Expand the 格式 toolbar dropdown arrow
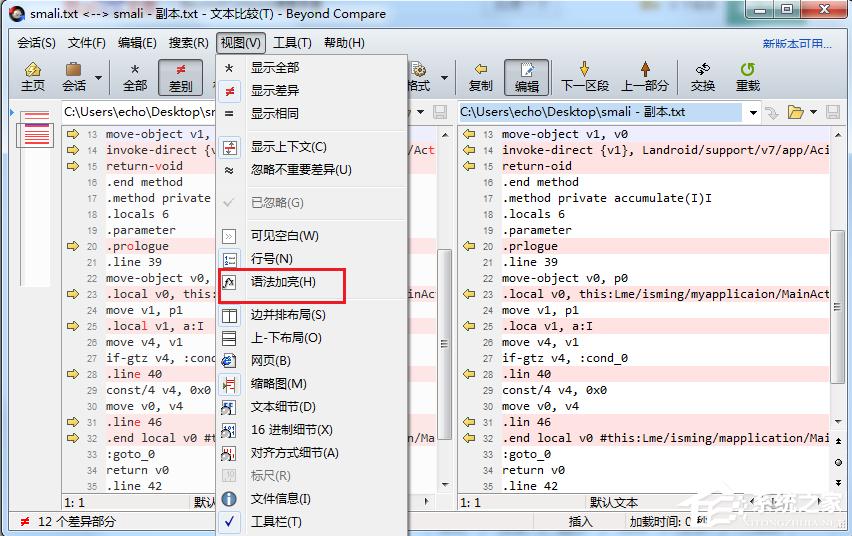The image size is (852, 536). (444, 78)
